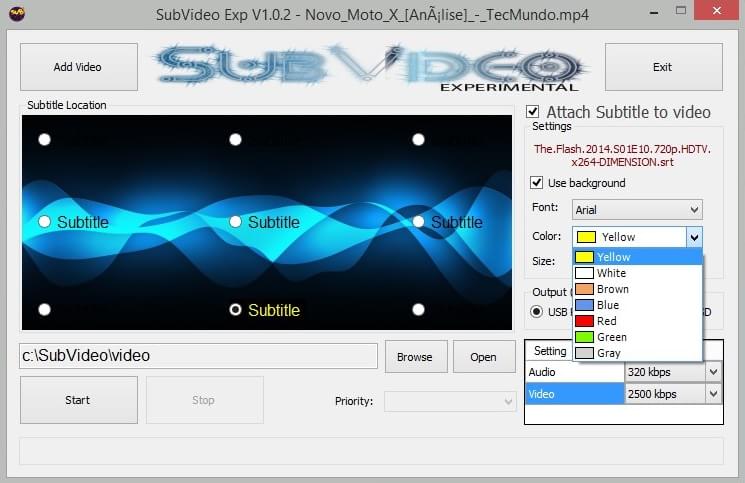Maximize the SubVideo window

pyautogui.click(x=681, y=10)
